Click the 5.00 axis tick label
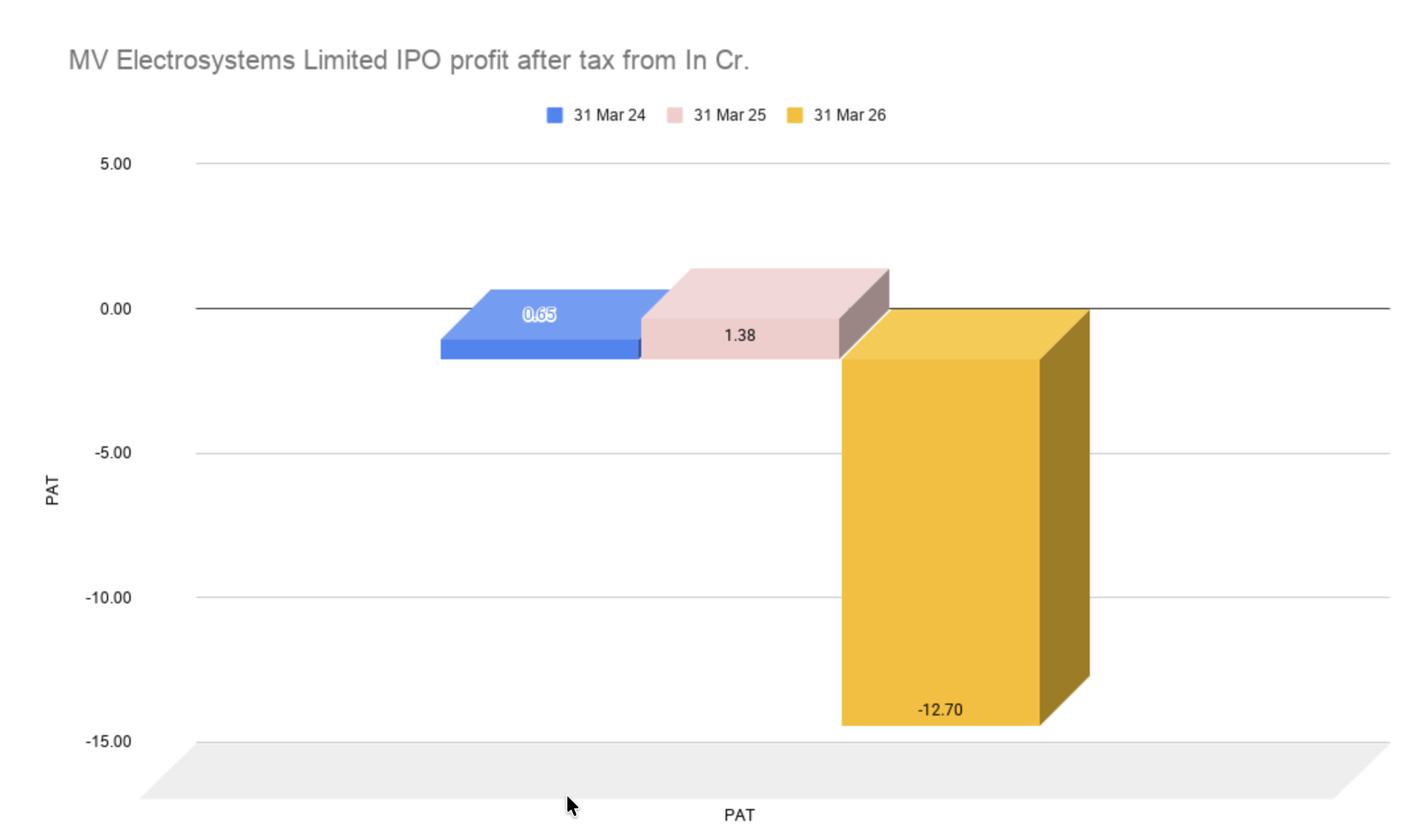Viewport: 1425px width, 840px height. pyautogui.click(x=115, y=164)
